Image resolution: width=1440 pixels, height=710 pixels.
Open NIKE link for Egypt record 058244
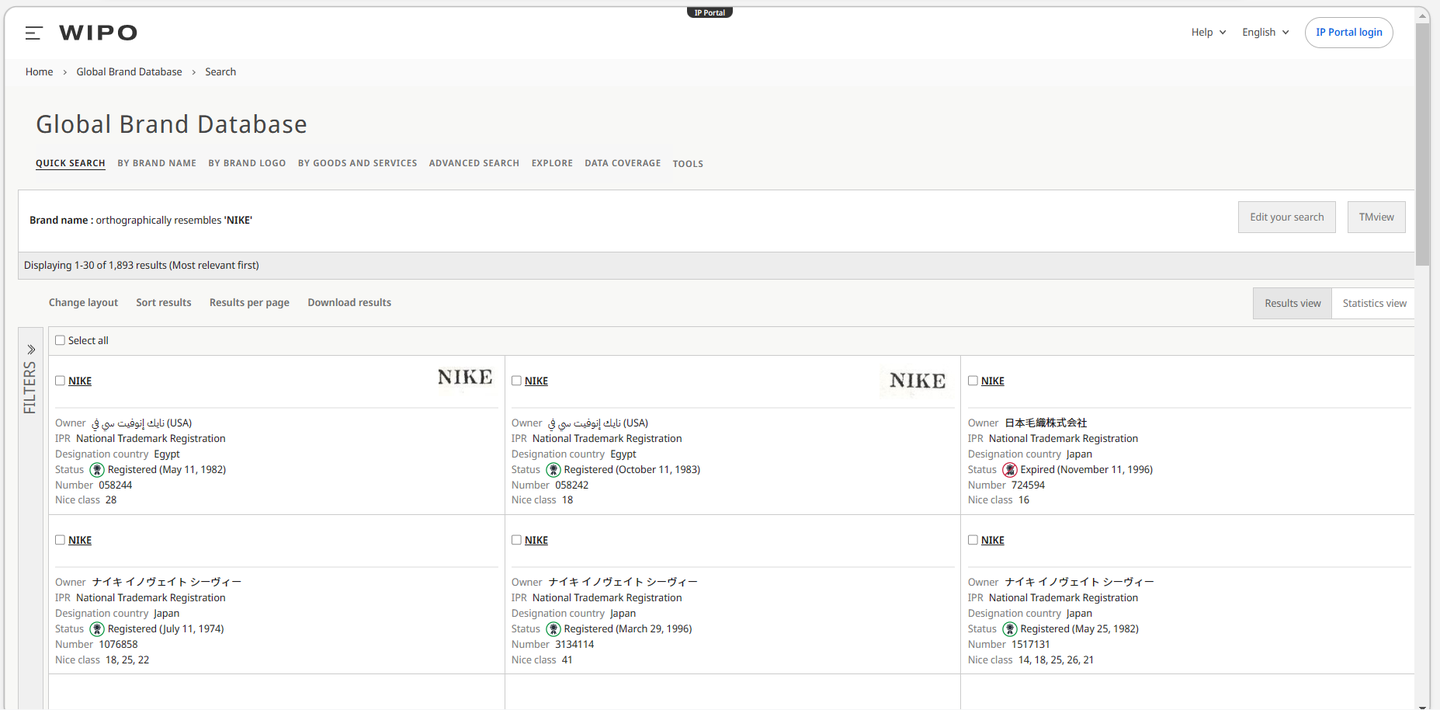pos(80,381)
